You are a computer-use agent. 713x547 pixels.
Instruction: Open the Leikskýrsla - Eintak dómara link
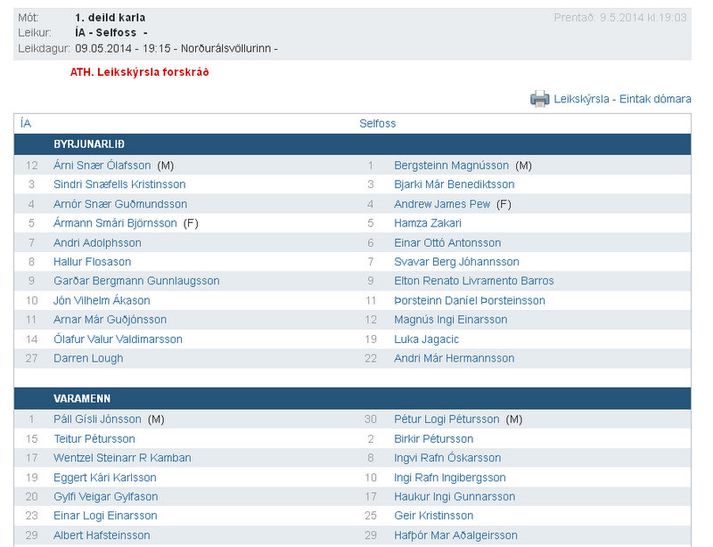[622, 99]
